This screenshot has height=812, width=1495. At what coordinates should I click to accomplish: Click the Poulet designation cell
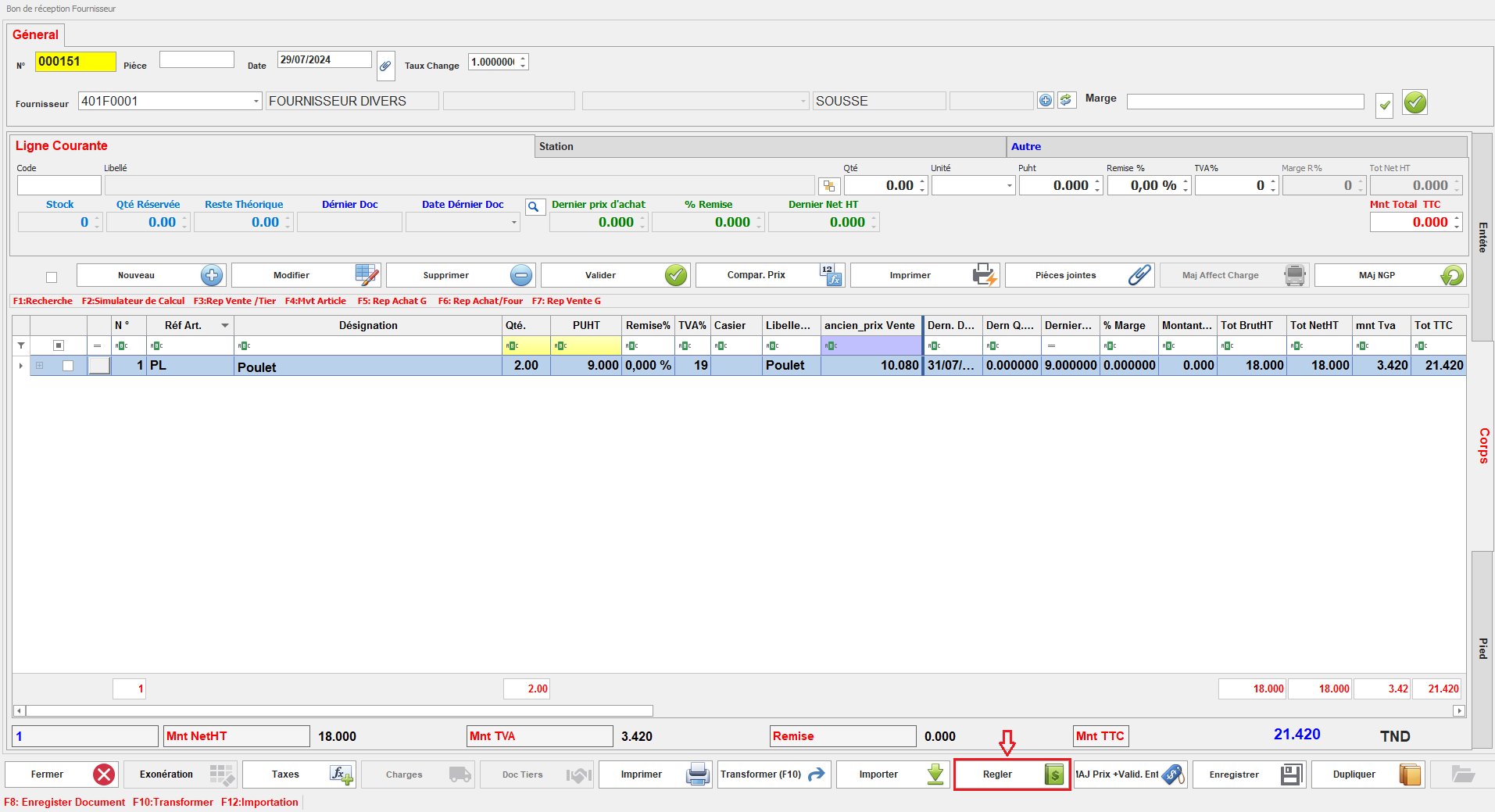point(368,367)
